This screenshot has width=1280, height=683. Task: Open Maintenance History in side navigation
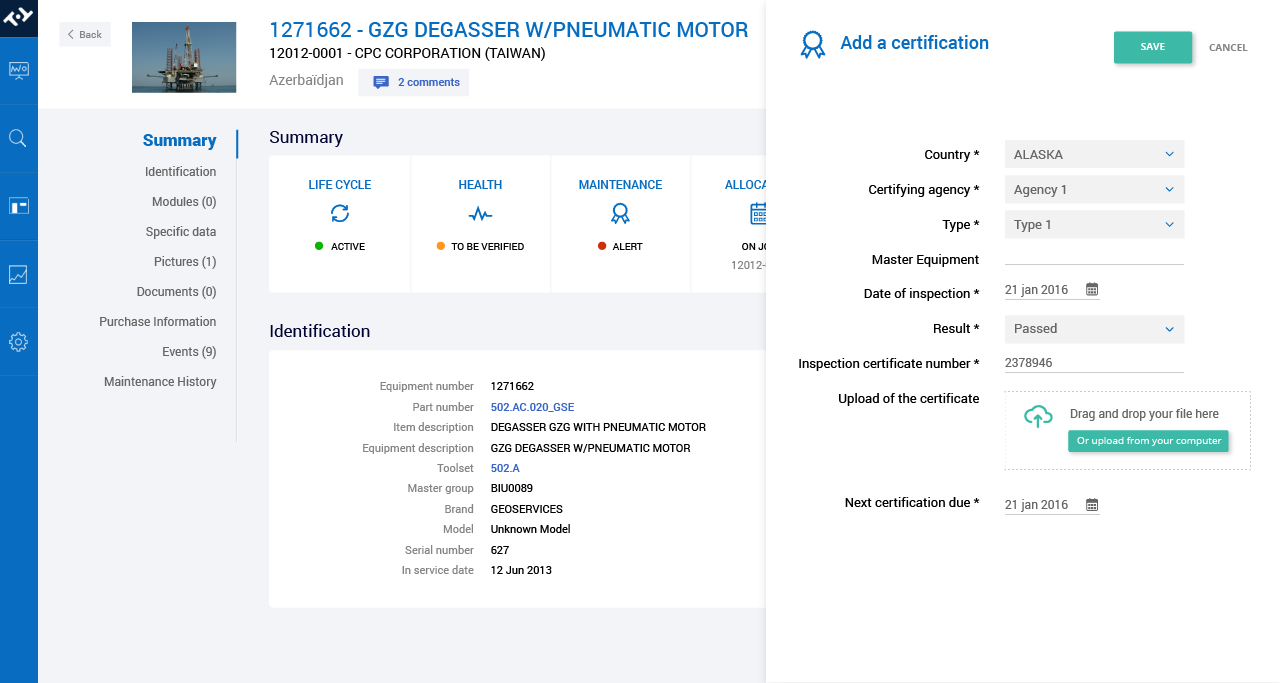[x=160, y=382]
